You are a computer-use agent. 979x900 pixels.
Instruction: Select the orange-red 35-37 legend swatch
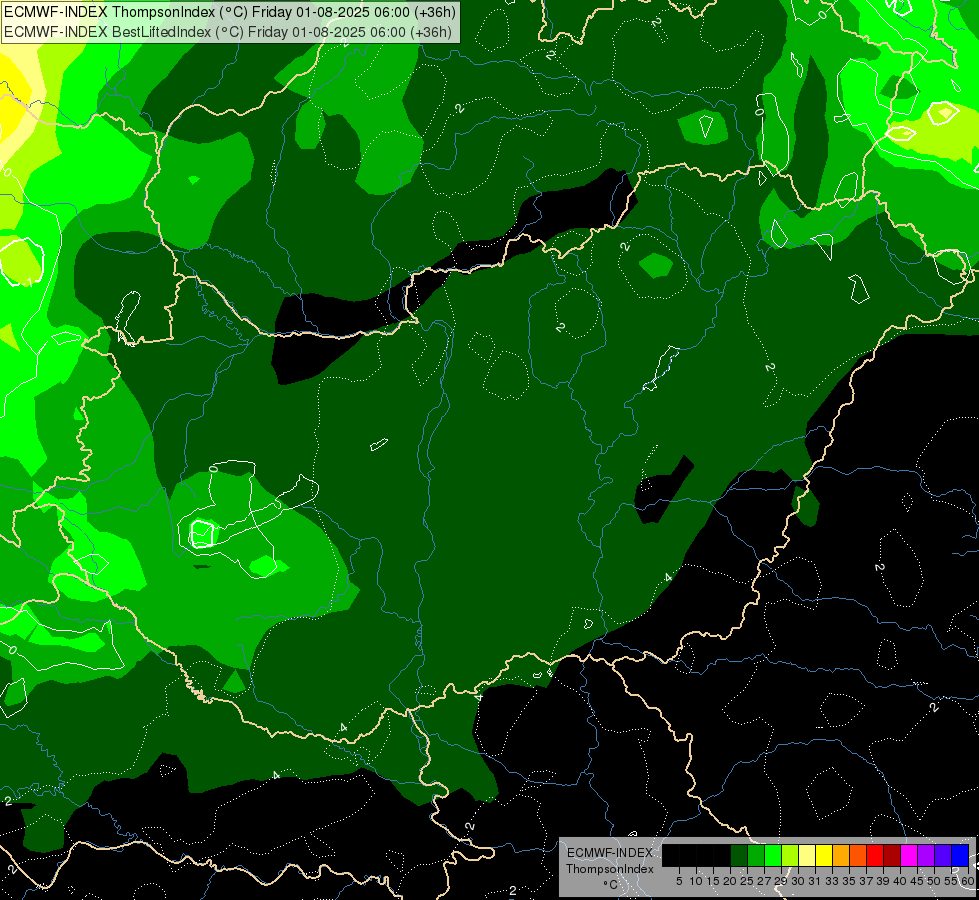click(x=858, y=855)
